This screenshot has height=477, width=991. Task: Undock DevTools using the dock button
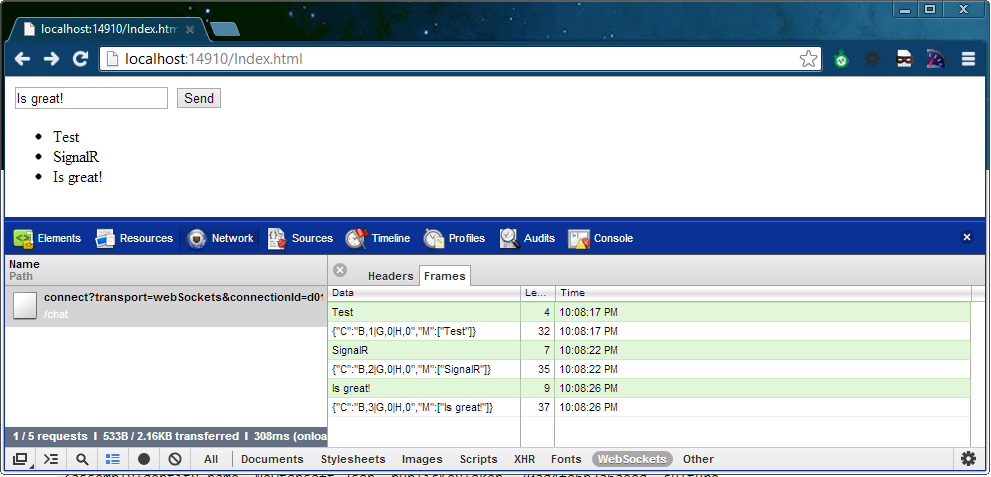(x=20, y=459)
